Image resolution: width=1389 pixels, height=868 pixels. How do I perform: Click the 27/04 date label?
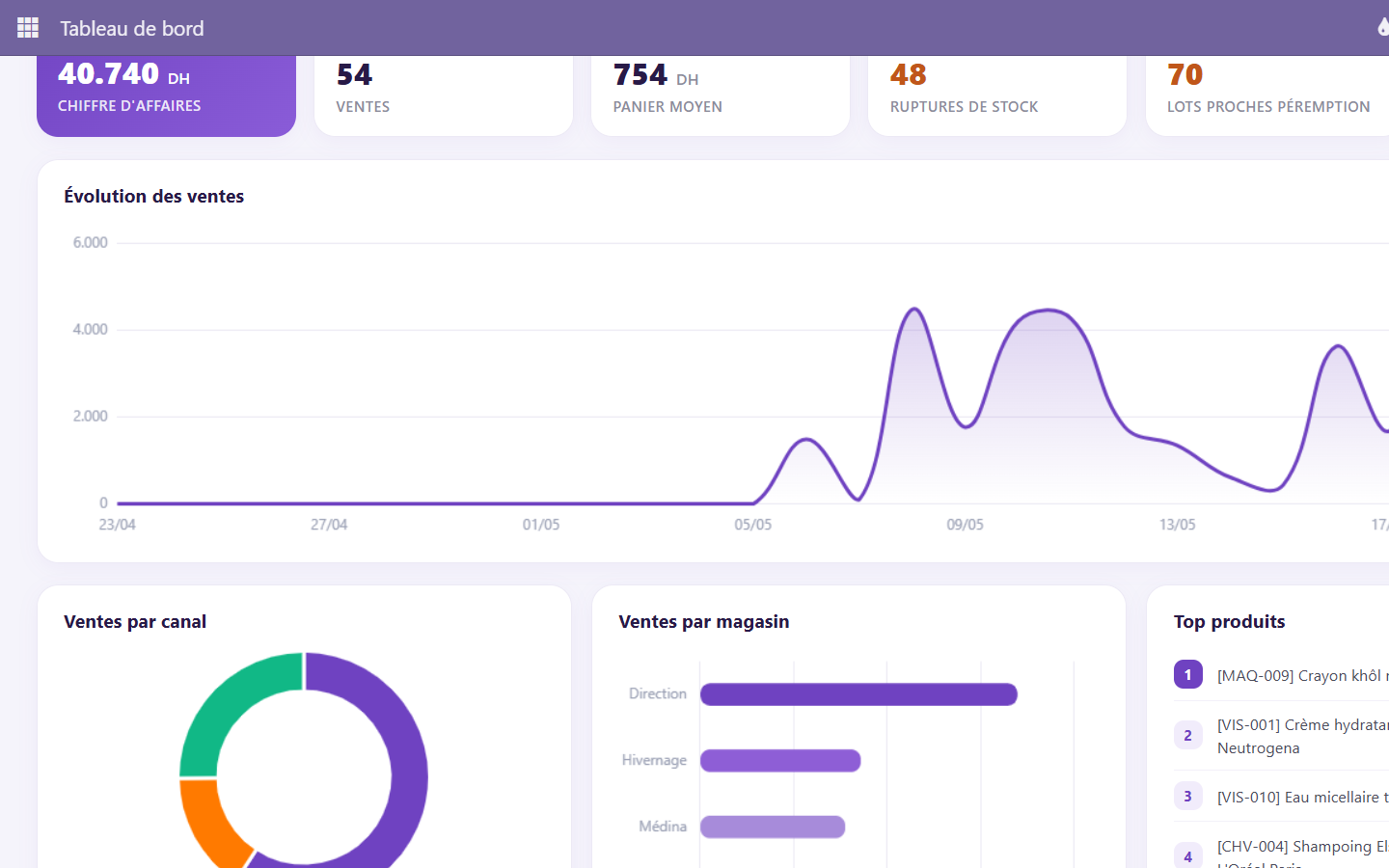click(x=329, y=525)
